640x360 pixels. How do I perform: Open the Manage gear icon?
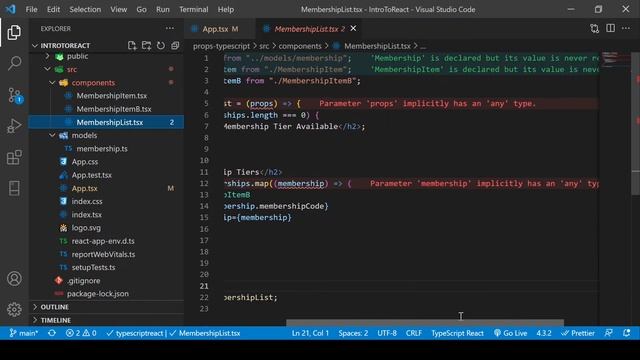[14, 309]
